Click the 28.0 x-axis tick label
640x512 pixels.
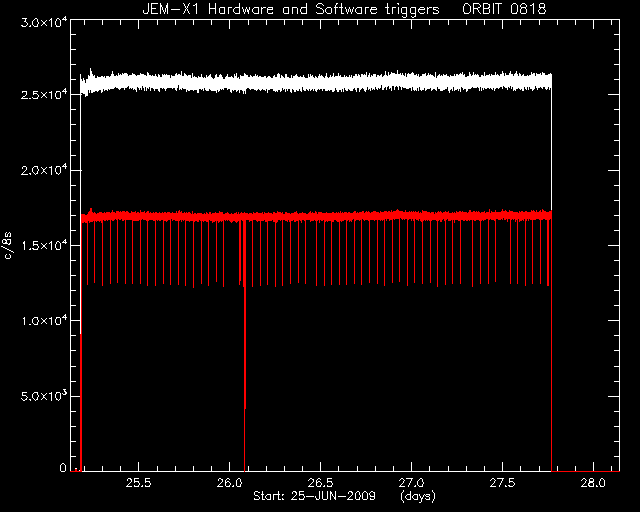click(593, 483)
